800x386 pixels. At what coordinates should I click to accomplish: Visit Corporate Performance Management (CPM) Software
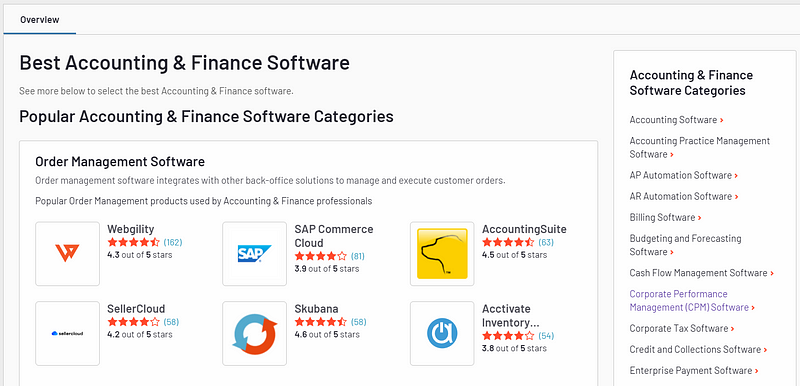click(692, 301)
